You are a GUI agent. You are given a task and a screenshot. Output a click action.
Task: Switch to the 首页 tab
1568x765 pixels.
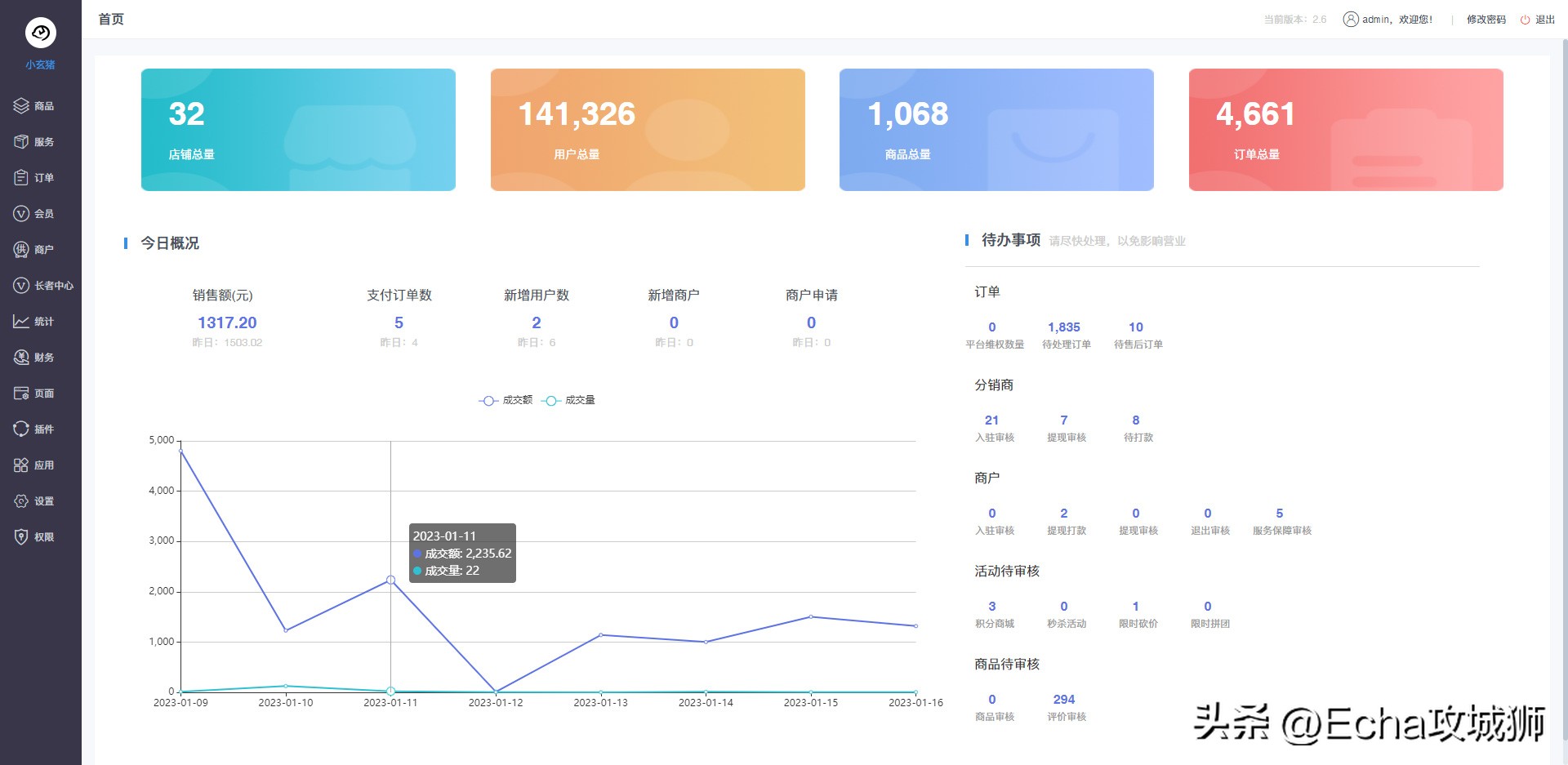point(111,19)
